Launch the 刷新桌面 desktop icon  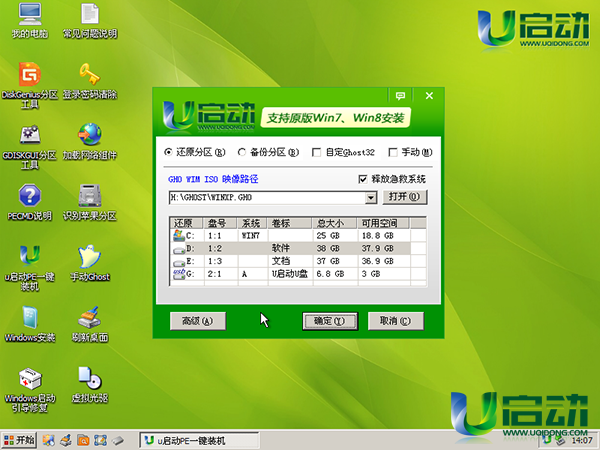click(90, 318)
